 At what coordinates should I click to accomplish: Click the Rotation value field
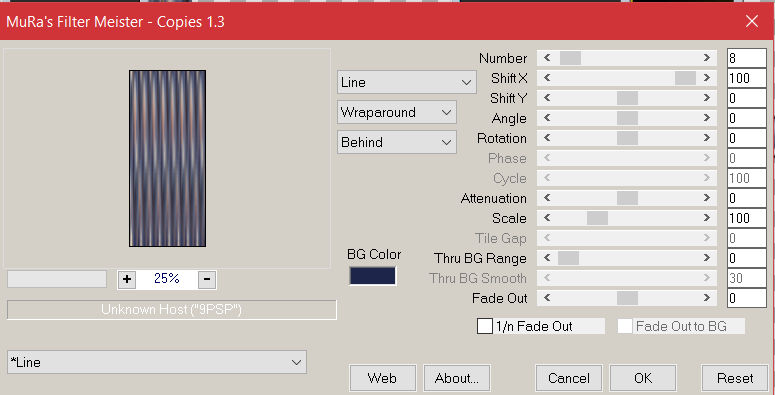point(747,138)
